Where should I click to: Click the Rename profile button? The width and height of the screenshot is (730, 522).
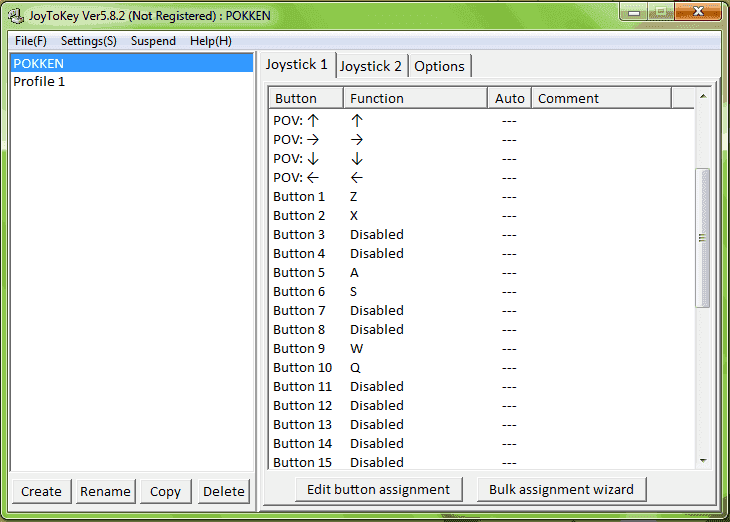pos(106,491)
